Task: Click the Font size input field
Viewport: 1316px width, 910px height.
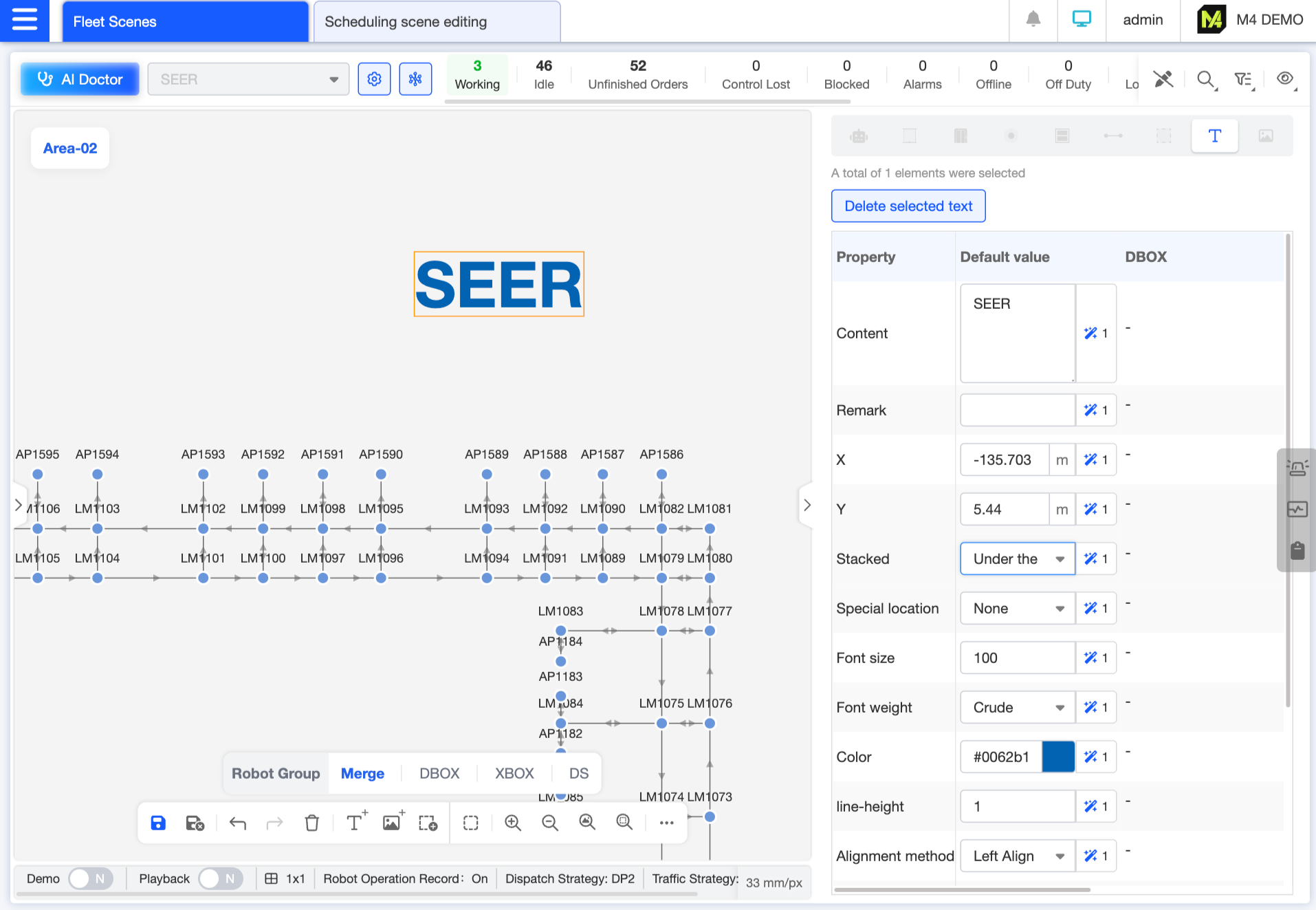Action: (x=1017, y=658)
